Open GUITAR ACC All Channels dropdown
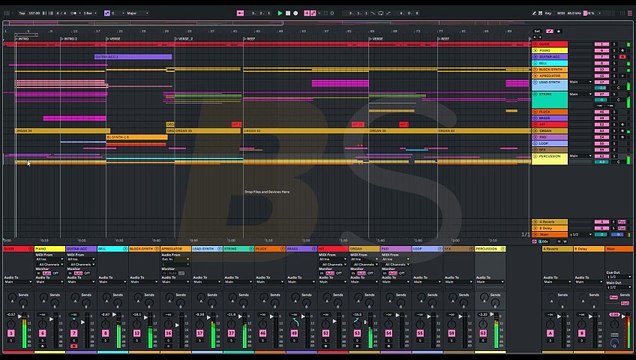 (x=81, y=264)
